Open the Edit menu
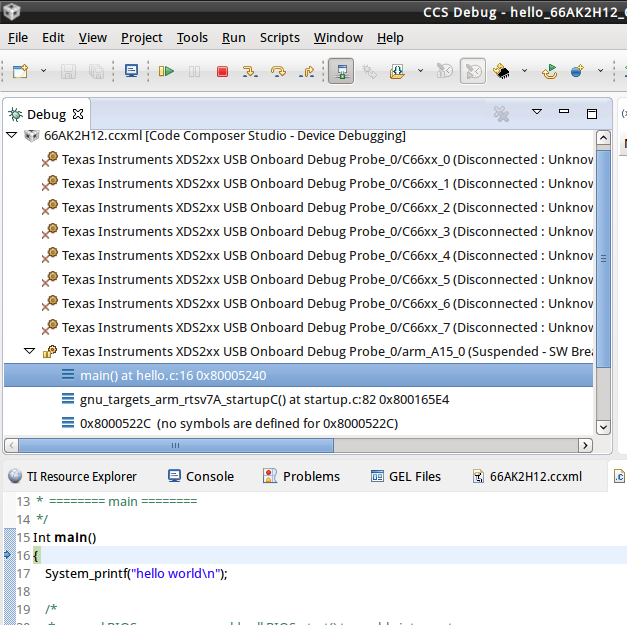Screen dimensions: 627x625 (53, 38)
